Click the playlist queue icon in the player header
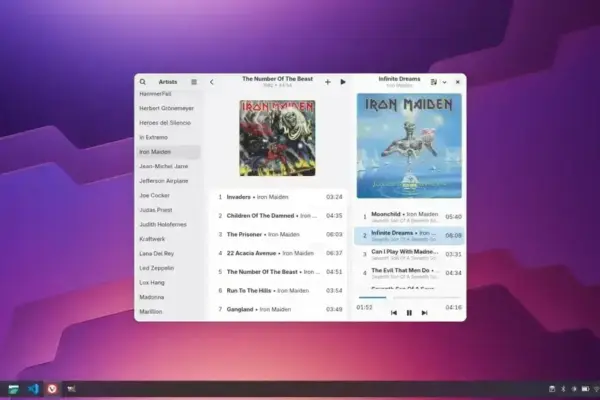 434,82
